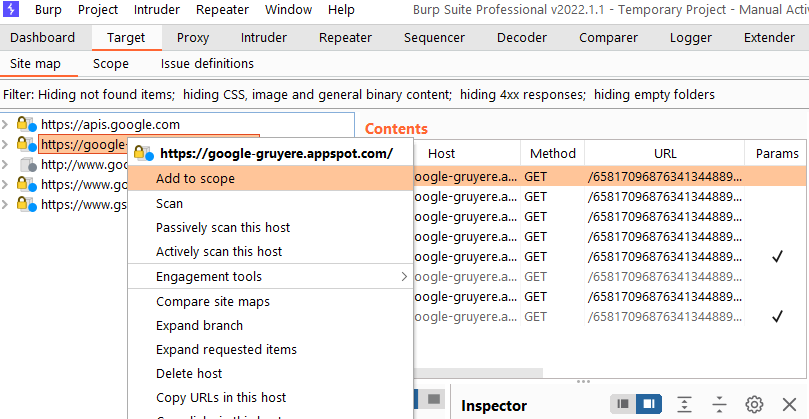
Task: Click the site map filter bar
Action: pos(359,95)
